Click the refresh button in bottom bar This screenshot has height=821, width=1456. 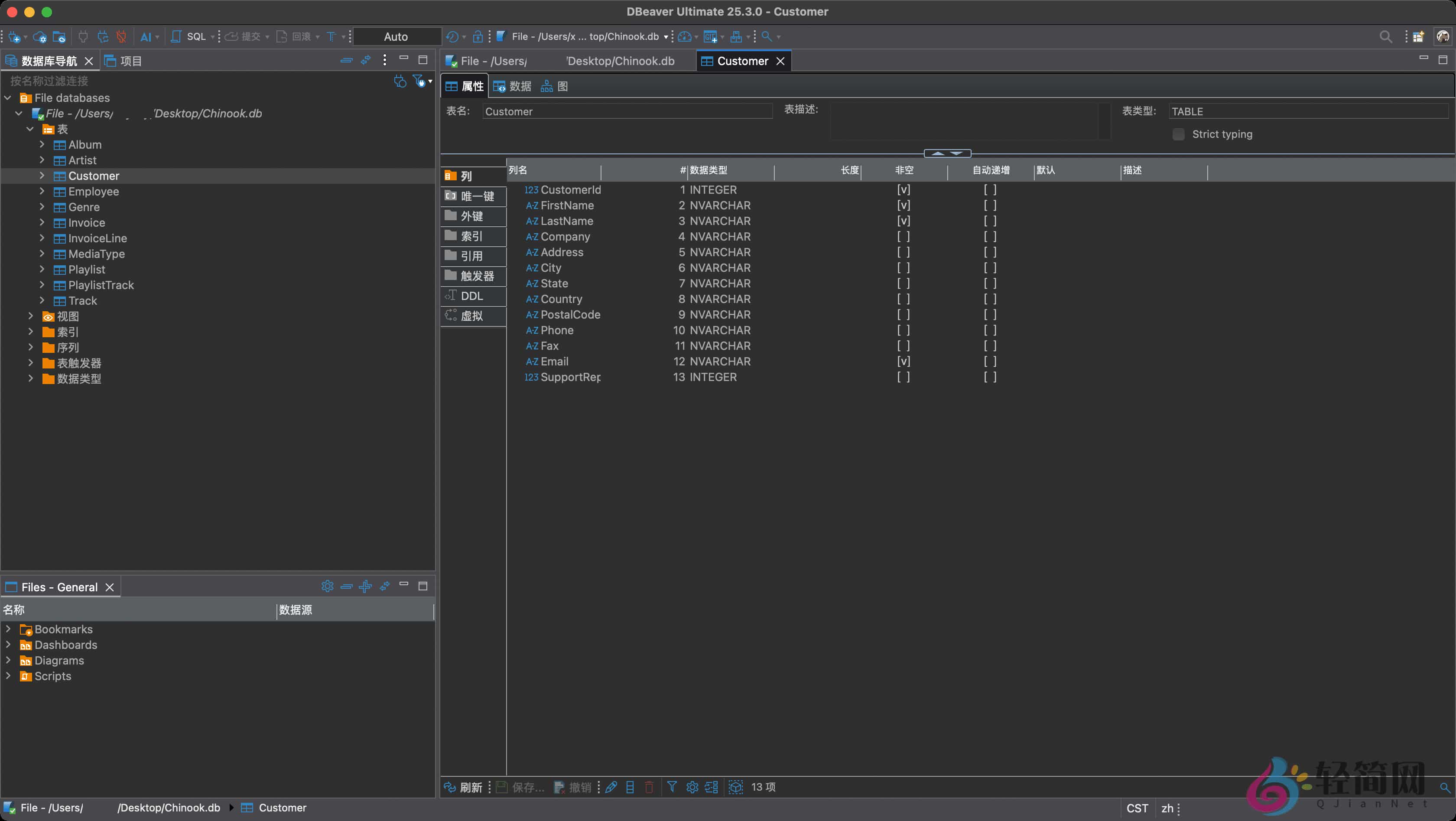click(463, 787)
